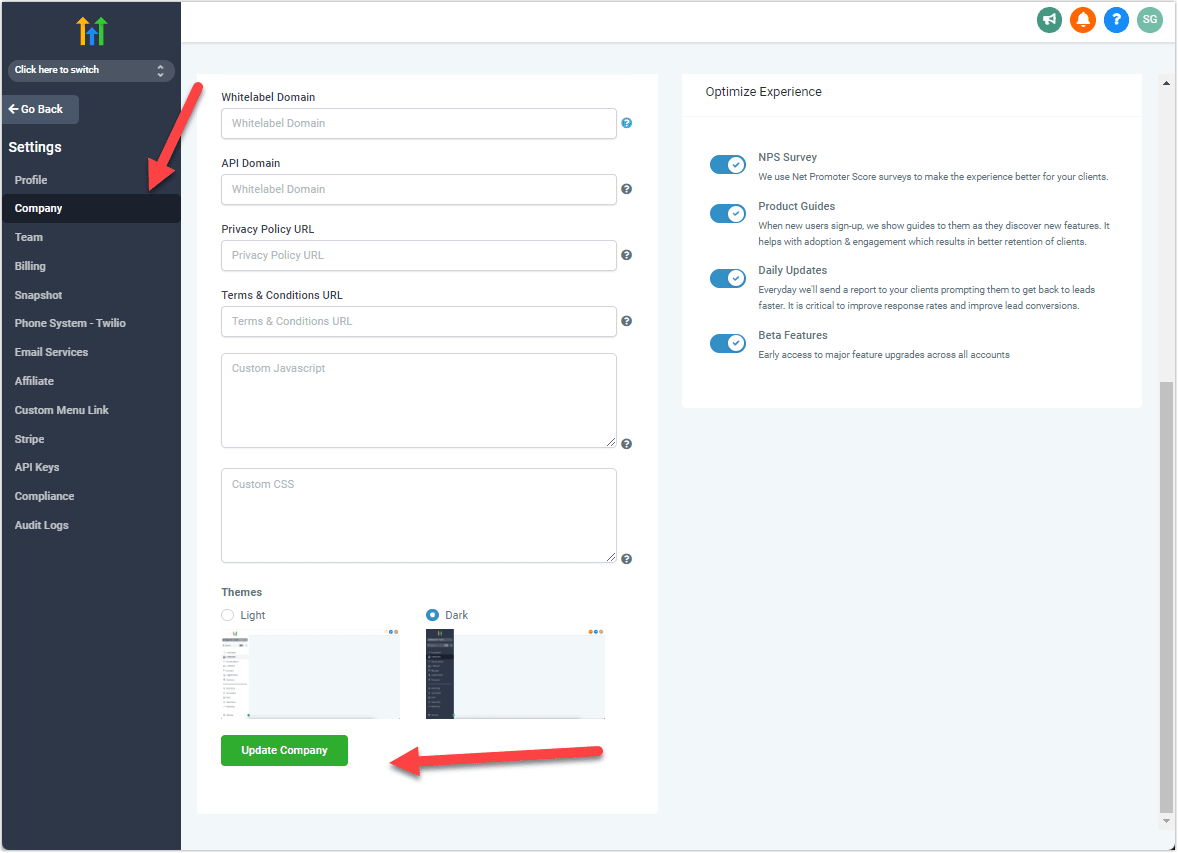Go to the API Keys settings page

[x=37, y=467]
